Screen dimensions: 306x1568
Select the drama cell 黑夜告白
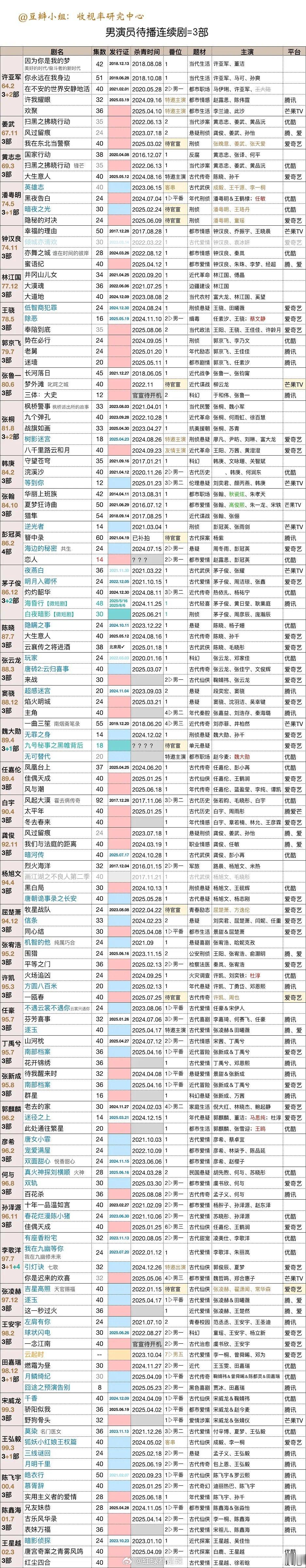point(37,199)
